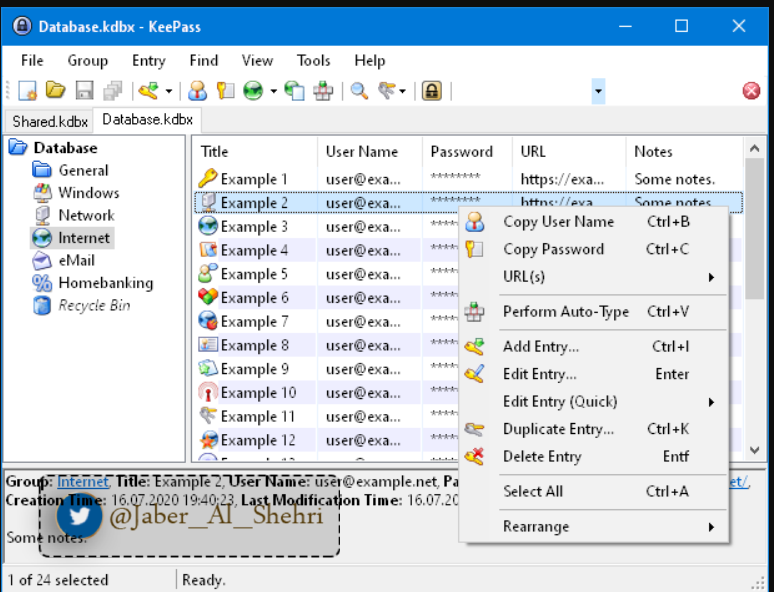This screenshot has width=774, height=592.
Task: Sort entries by Title column header
Action: pyautogui.click(x=255, y=152)
